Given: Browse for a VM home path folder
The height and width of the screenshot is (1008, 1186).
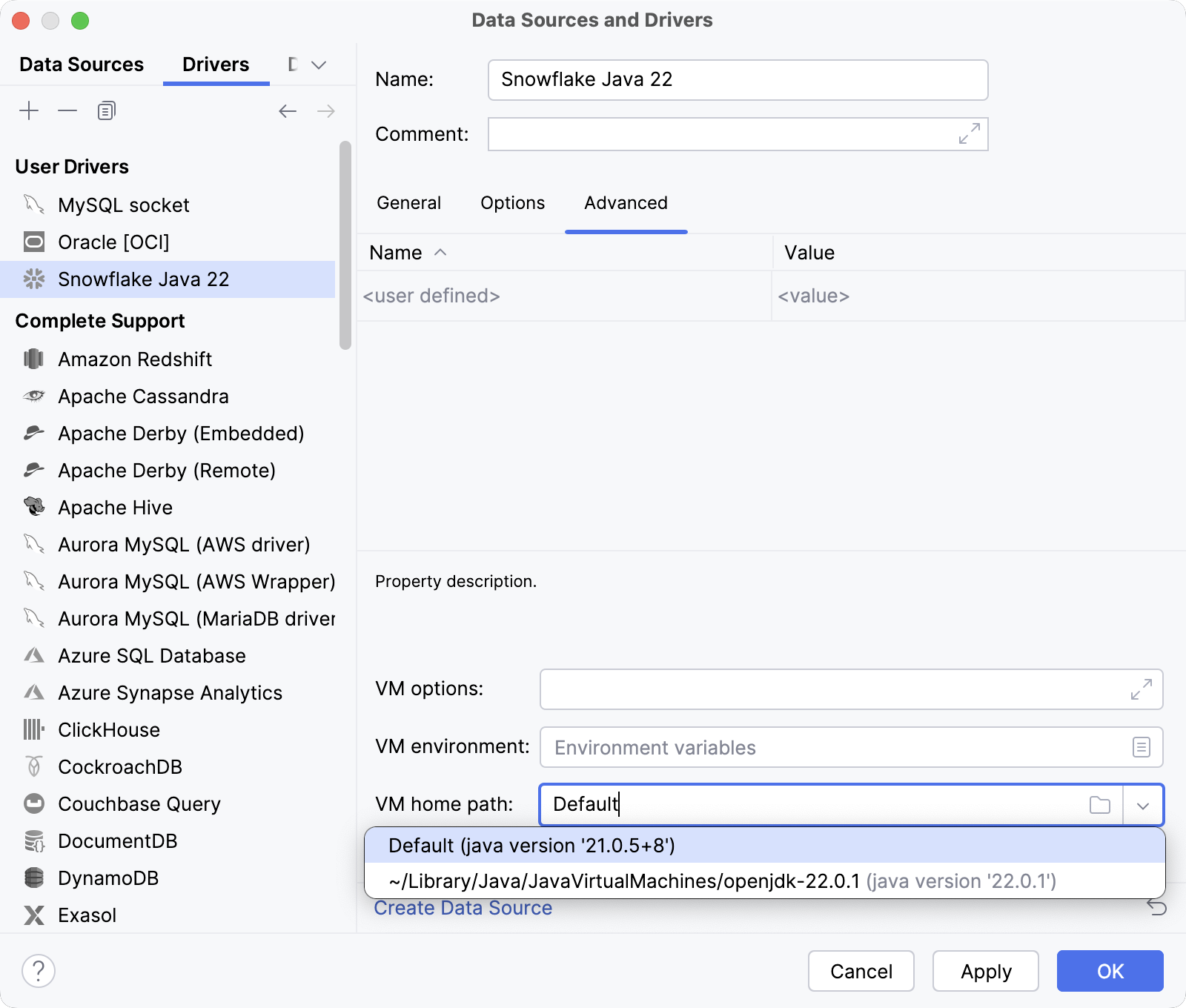Looking at the screenshot, I should (x=1100, y=805).
